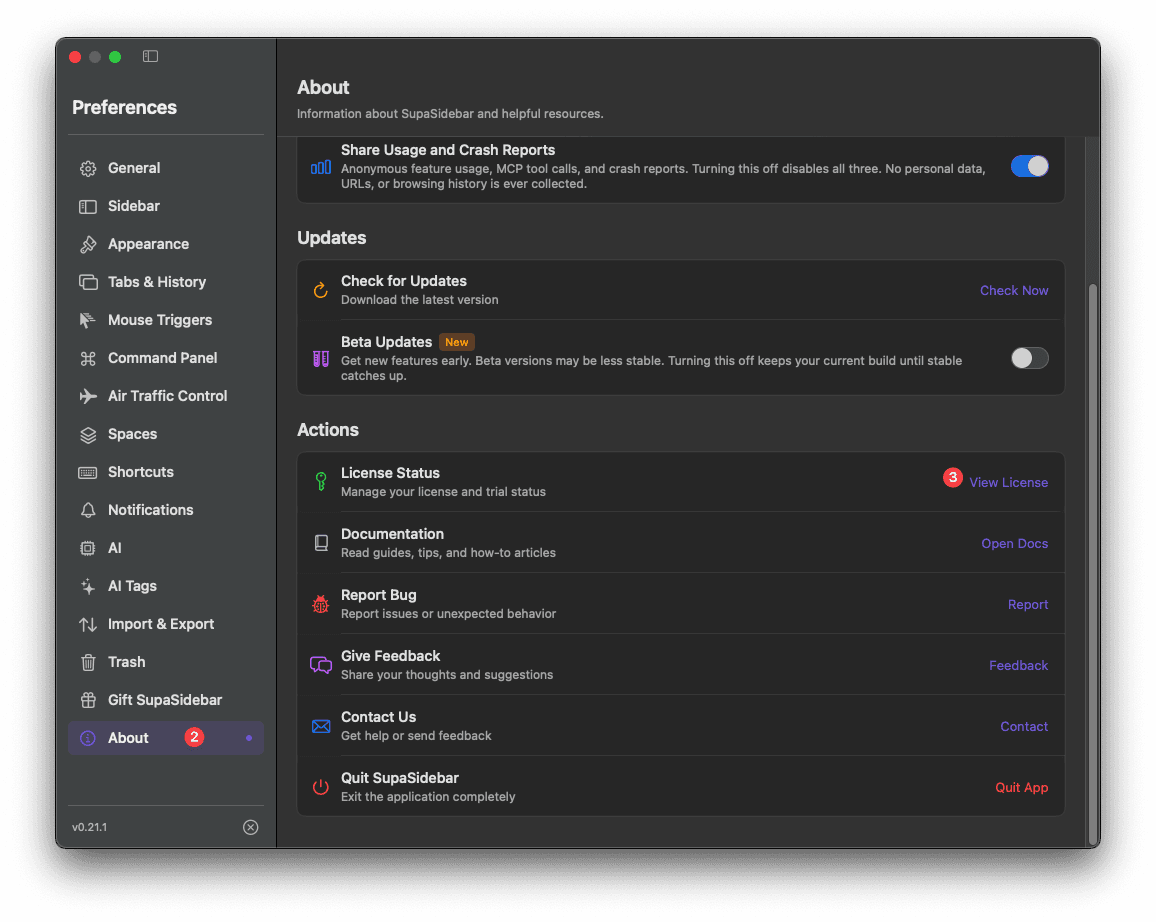The width and height of the screenshot is (1156, 922).
Task: Click the v0.21.1 version label
Action: coord(89,827)
